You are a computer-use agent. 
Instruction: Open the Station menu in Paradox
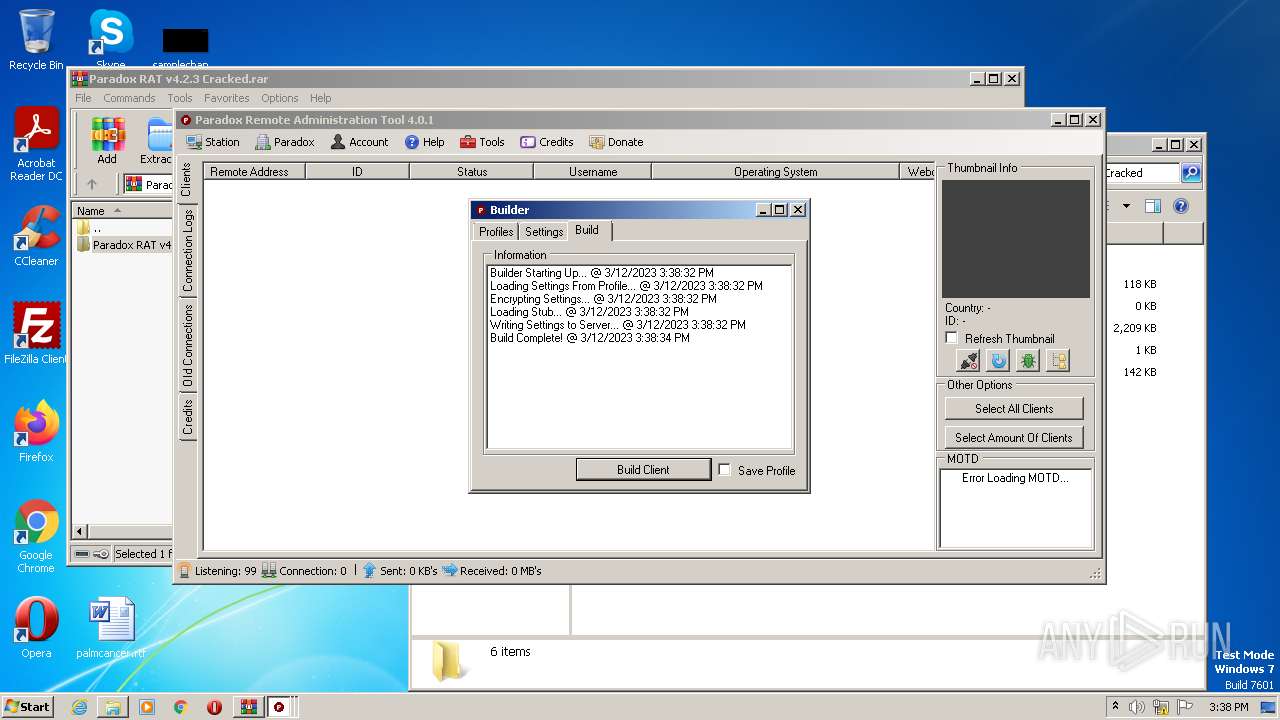tap(212, 142)
